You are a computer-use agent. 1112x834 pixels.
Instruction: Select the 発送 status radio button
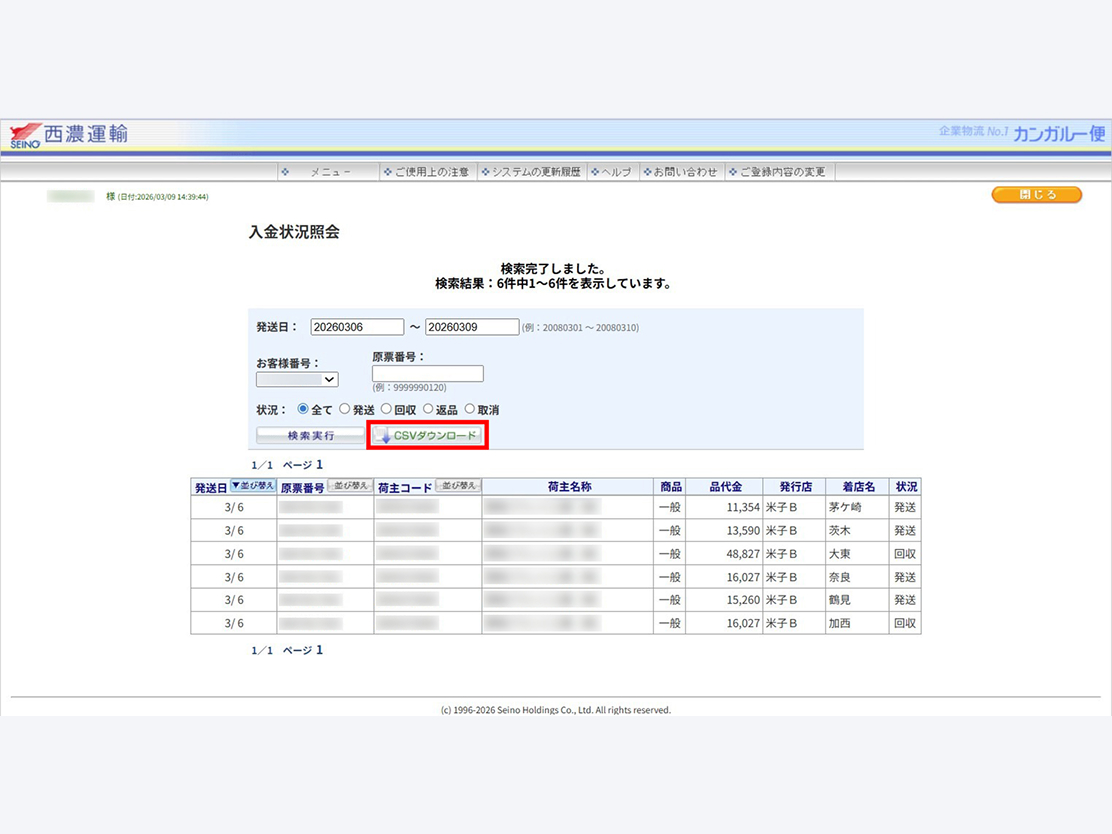345,409
